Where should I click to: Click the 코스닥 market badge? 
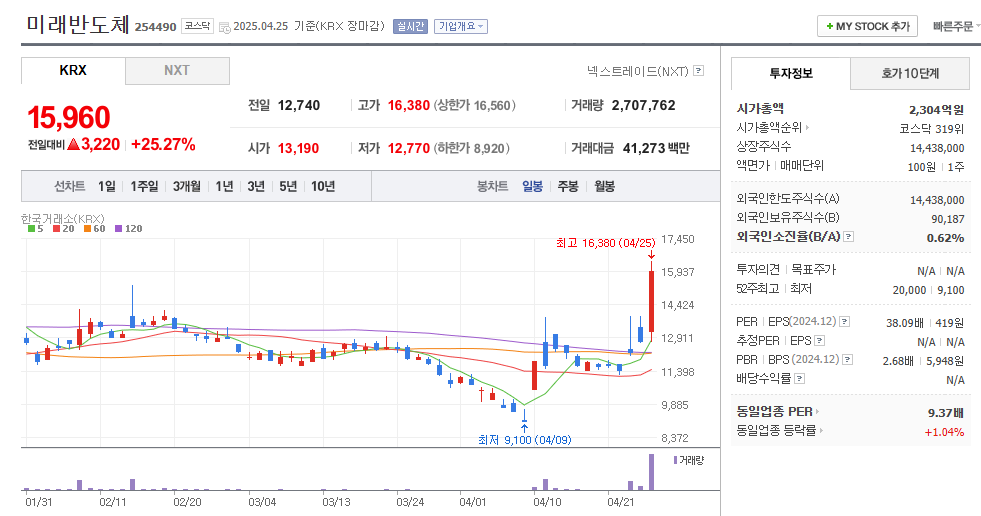point(198,26)
